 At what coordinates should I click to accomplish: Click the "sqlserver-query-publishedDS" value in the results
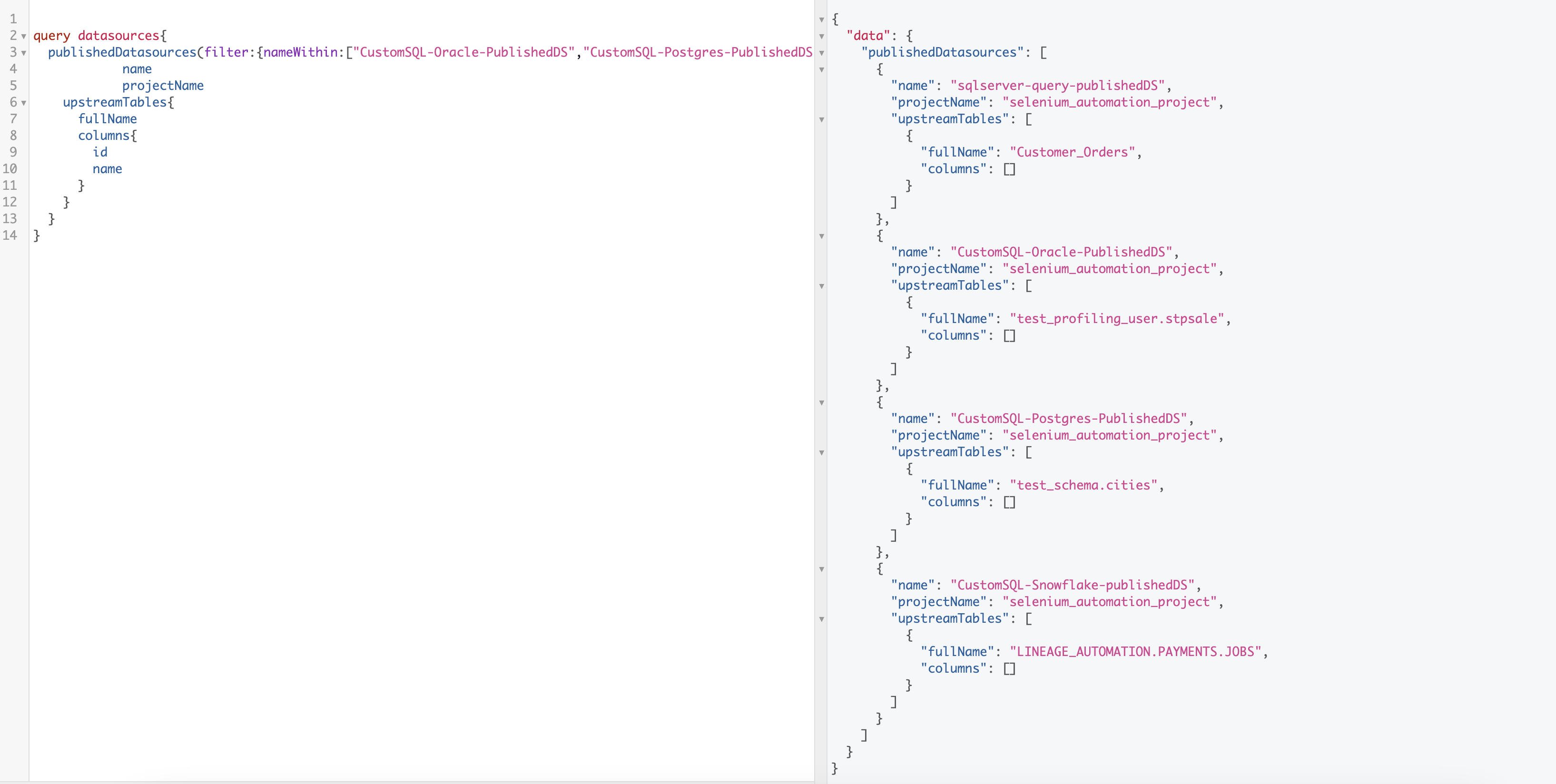point(1057,86)
